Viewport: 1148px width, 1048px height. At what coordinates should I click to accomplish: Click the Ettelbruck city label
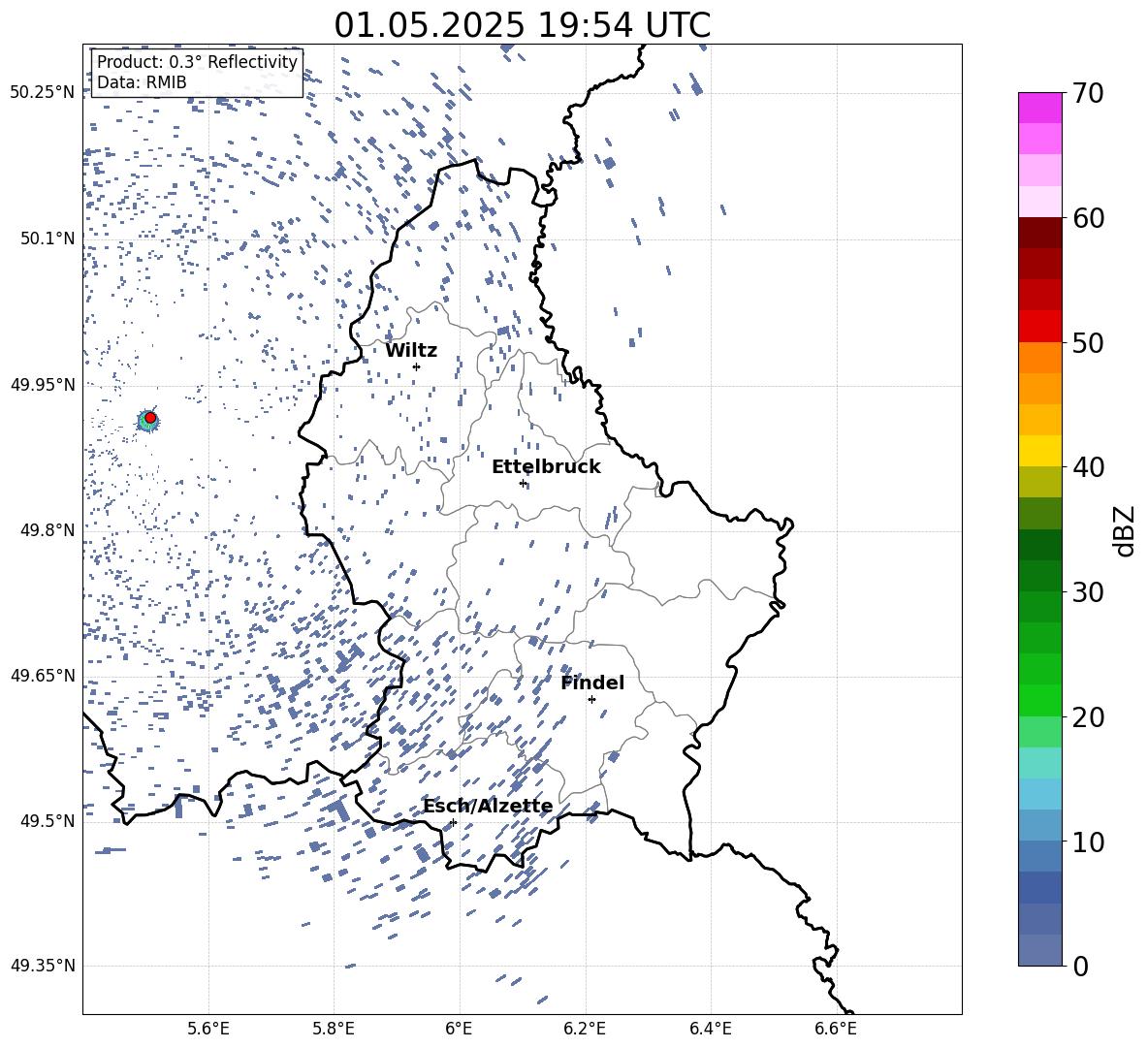[x=546, y=467]
